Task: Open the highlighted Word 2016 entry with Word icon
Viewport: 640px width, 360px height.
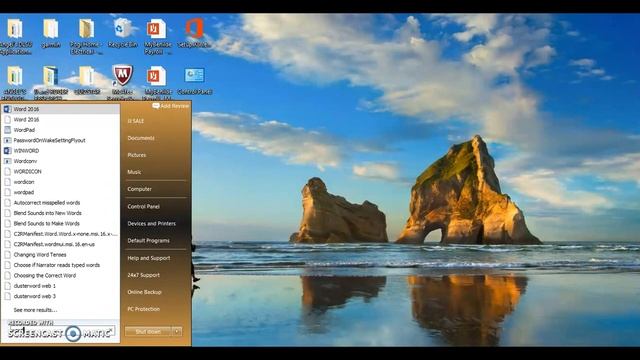Action: point(60,109)
